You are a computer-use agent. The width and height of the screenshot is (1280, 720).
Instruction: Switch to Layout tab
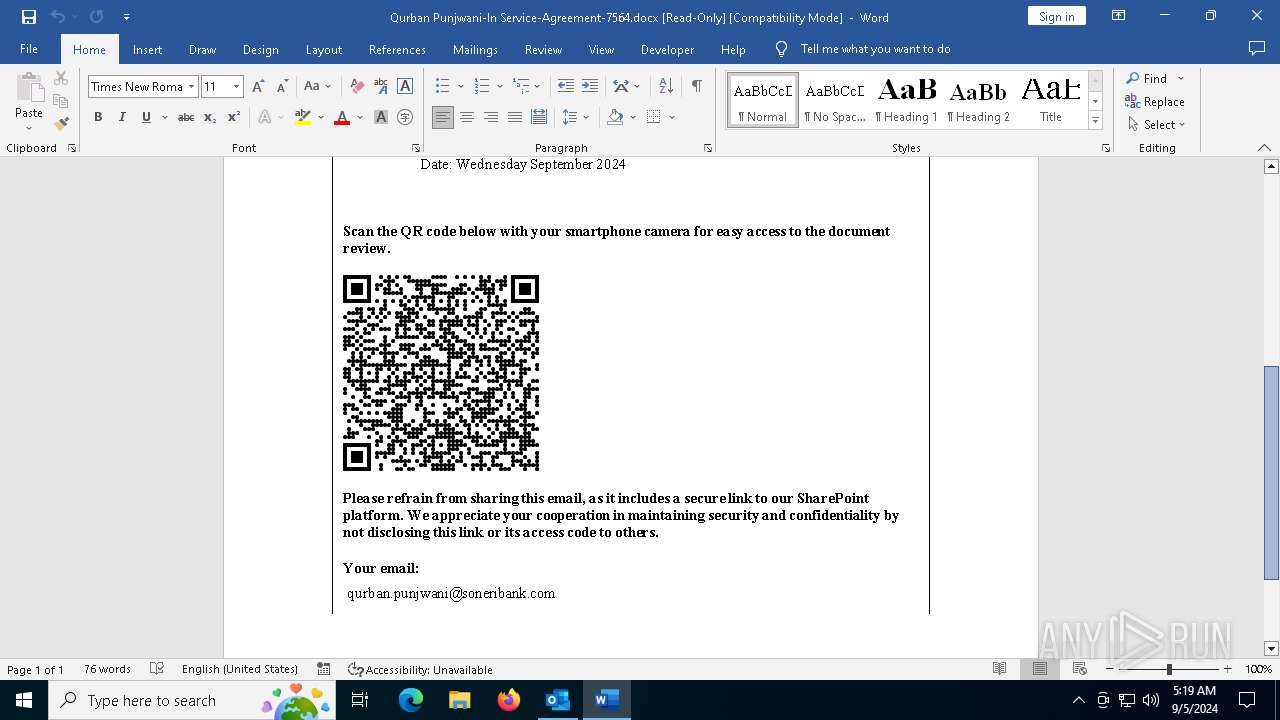pos(323,49)
